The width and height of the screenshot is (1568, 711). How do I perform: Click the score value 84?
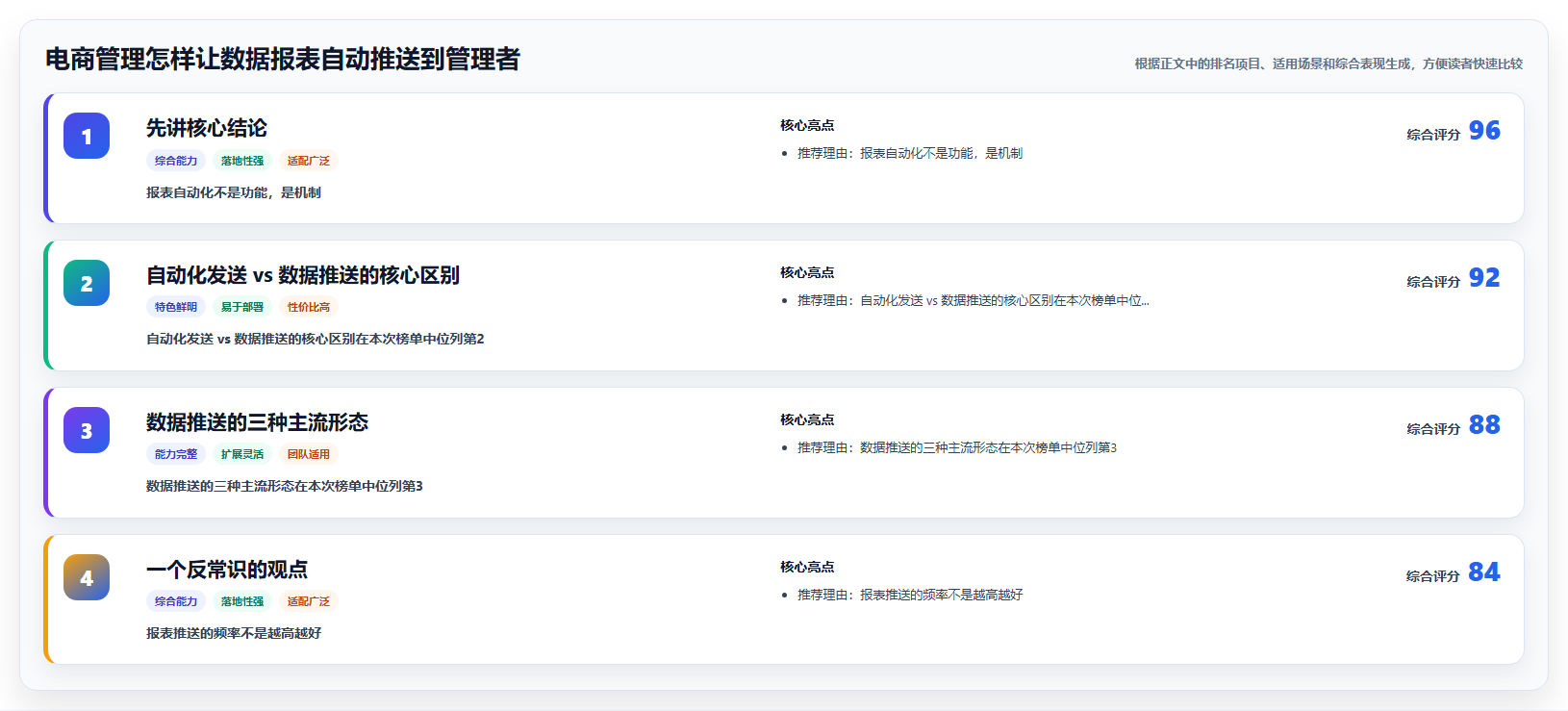(1484, 572)
